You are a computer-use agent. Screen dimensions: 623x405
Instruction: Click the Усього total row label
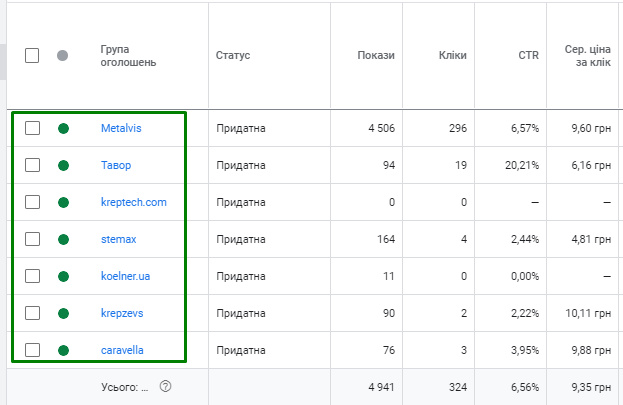(x=124, y=387)
